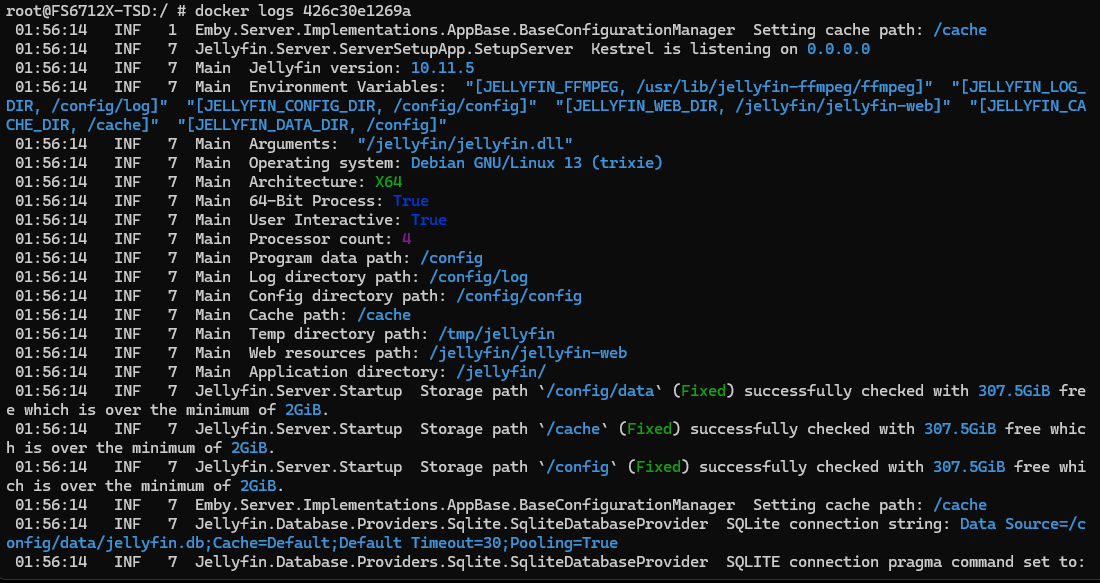The height and width of the screenshot is (583, 1100).
Task: Click the Program data path /config value
Action: (451, 257)
